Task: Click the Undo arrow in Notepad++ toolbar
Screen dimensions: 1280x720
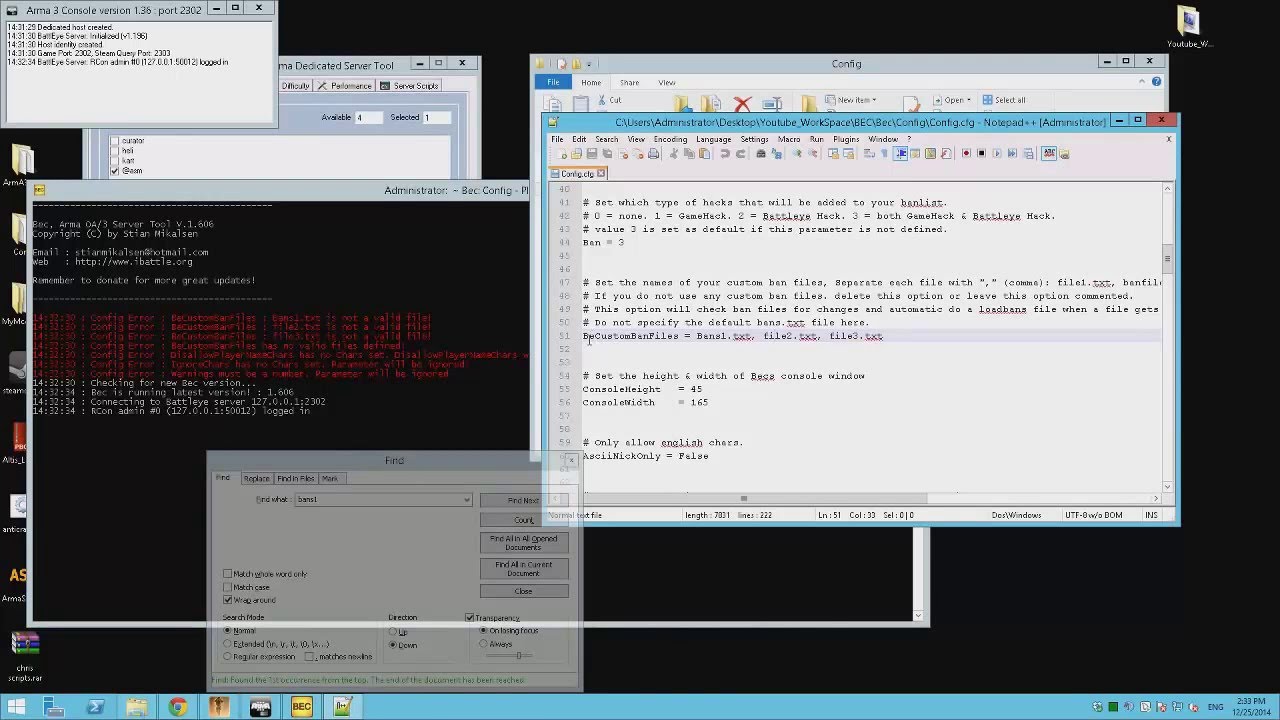Action: coord(726,154)
